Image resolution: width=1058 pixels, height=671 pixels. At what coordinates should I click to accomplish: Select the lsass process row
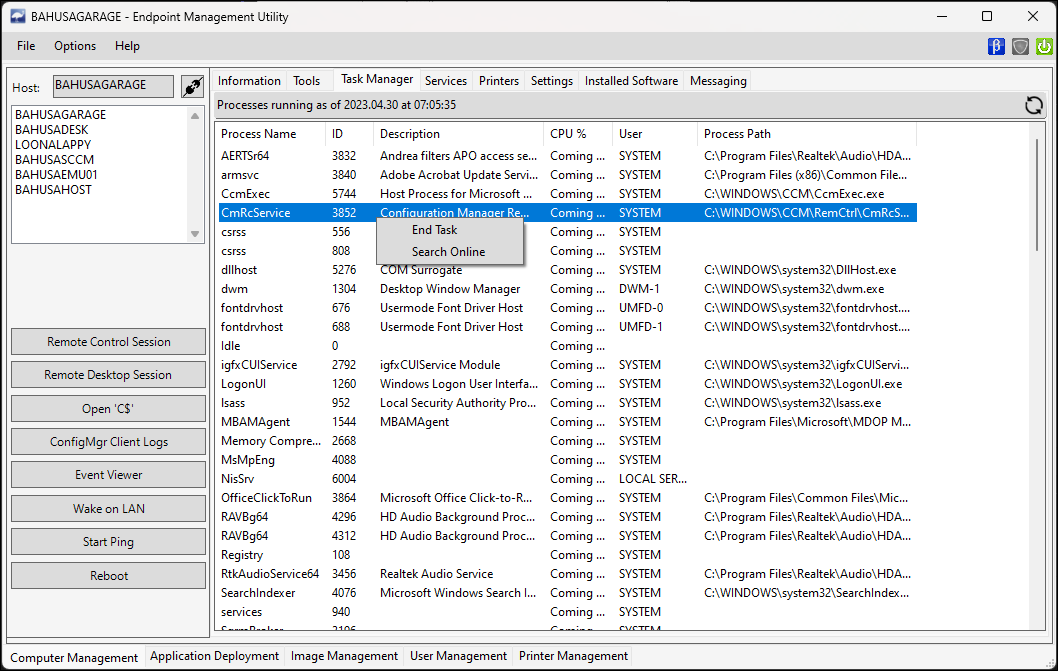point(567,403)
